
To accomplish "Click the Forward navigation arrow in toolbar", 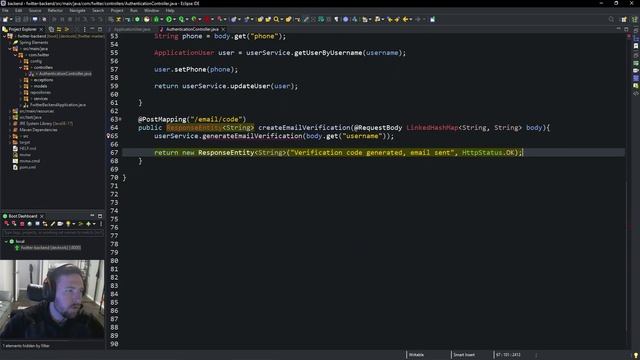I will click(418, 19).
